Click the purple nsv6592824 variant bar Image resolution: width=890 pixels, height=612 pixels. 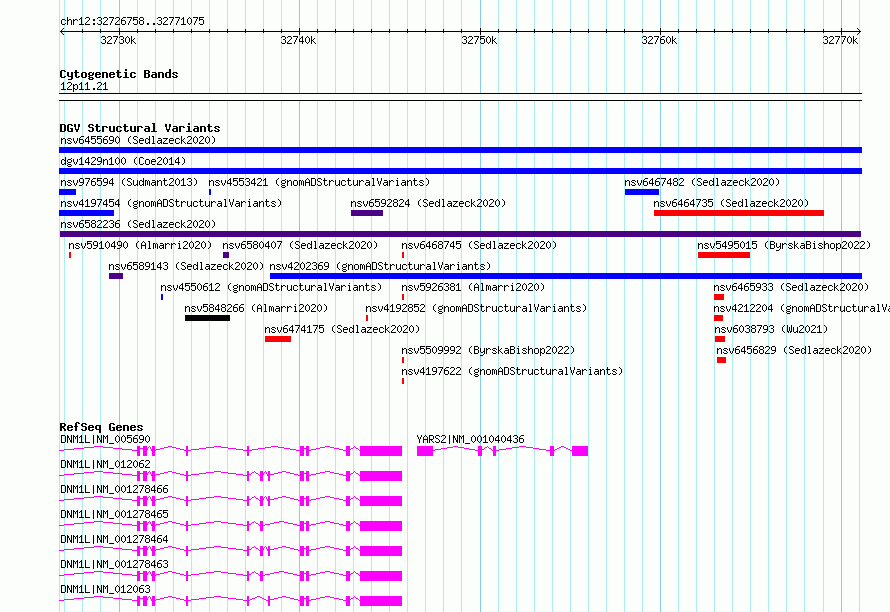click(367, 213)
